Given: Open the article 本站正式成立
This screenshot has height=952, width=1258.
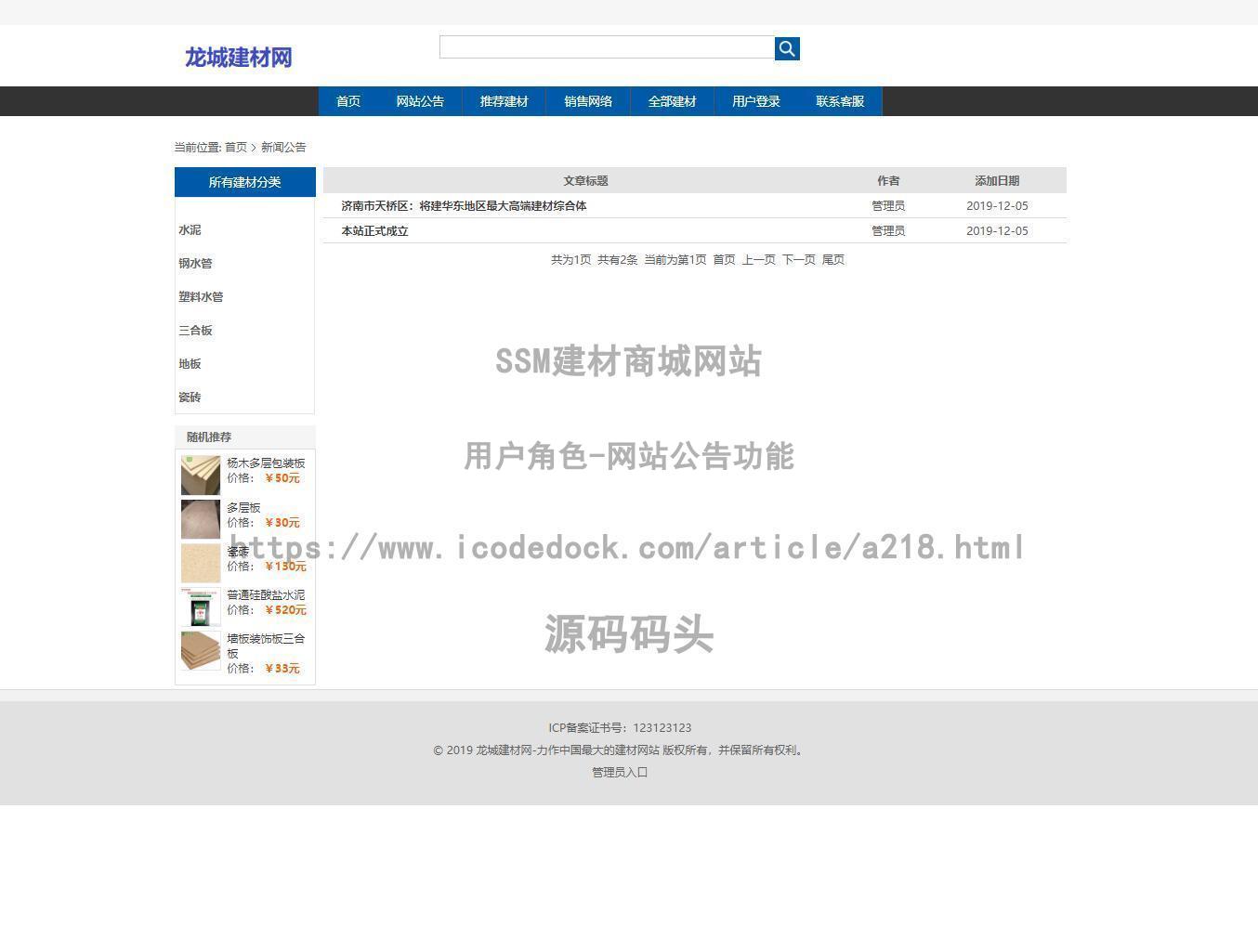Looking at the screenshot, I should (373, 230).
